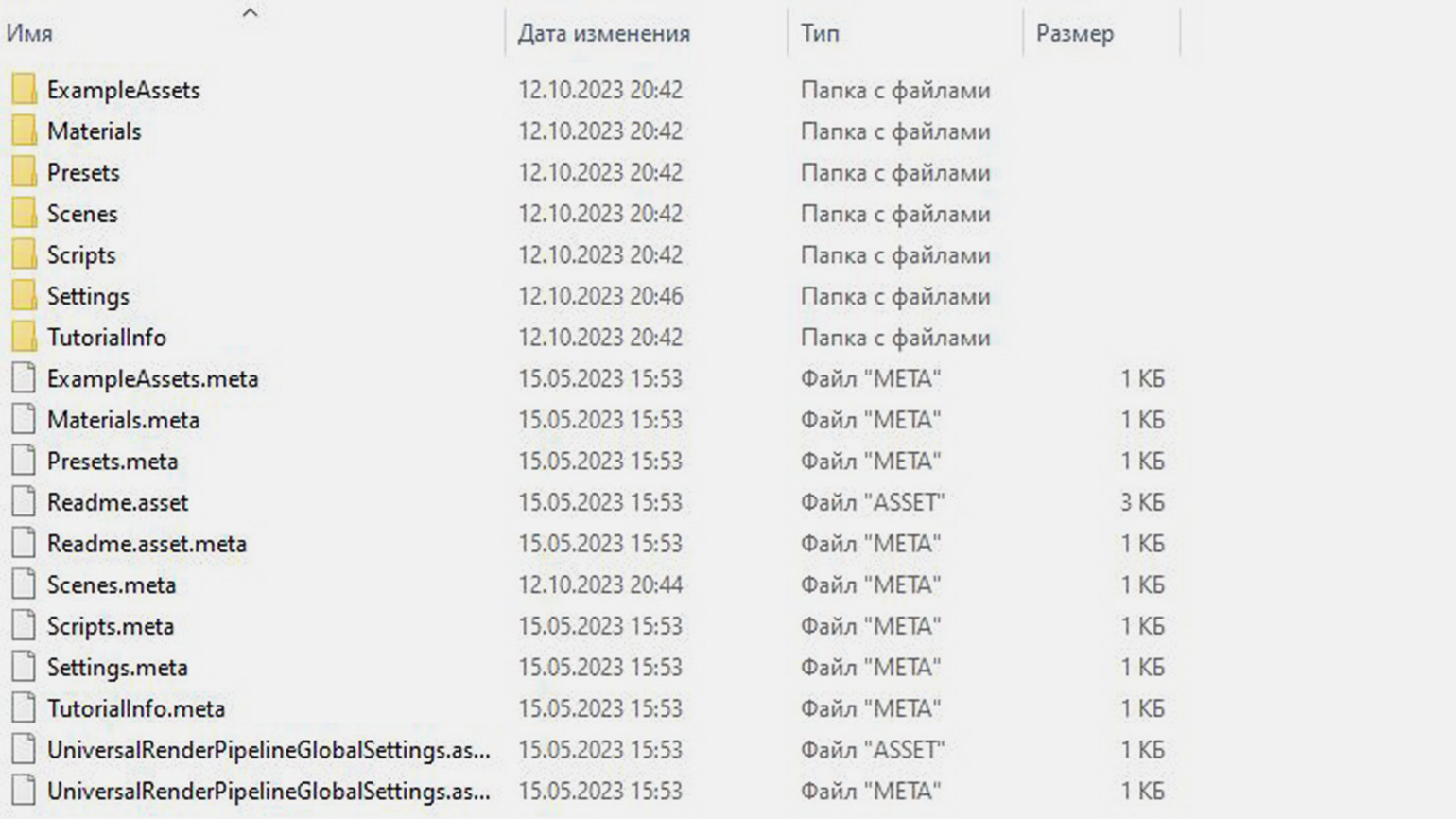Image resolution: width=1456 pixels, height=819 pixels.
Task: Sort files by the Имя column
Action: click(29, 33)
